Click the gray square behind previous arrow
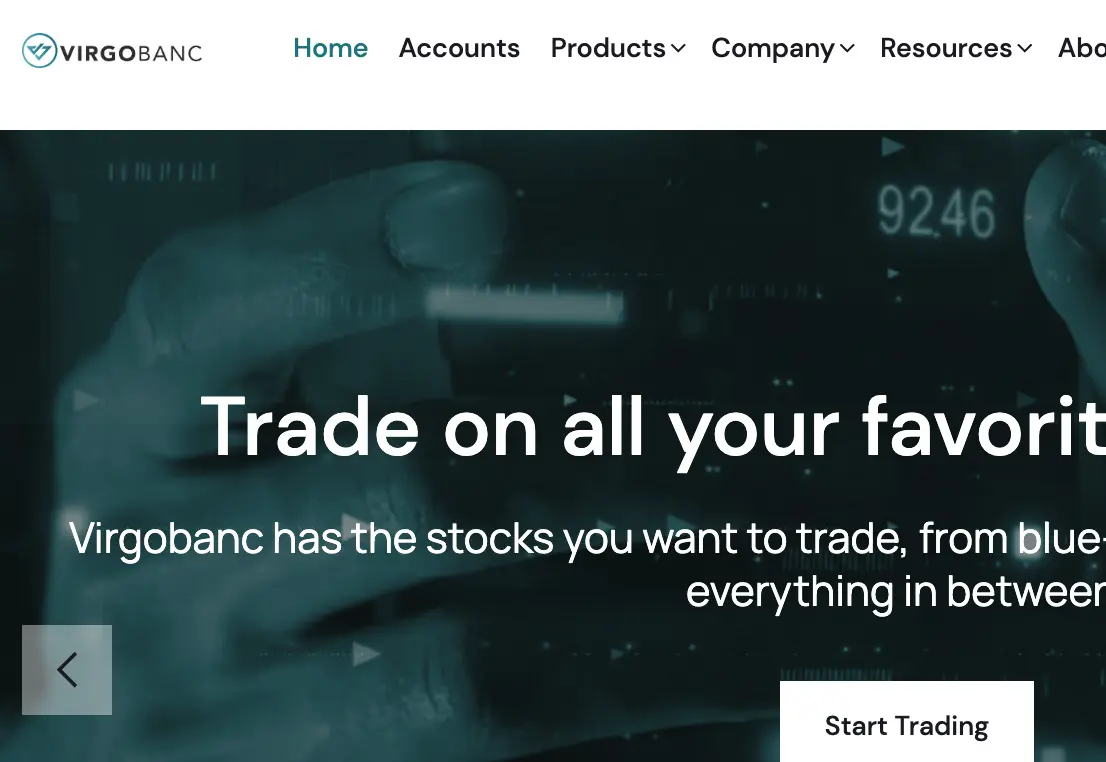Screen dimensions: 1106x762 tap(67, 670)
